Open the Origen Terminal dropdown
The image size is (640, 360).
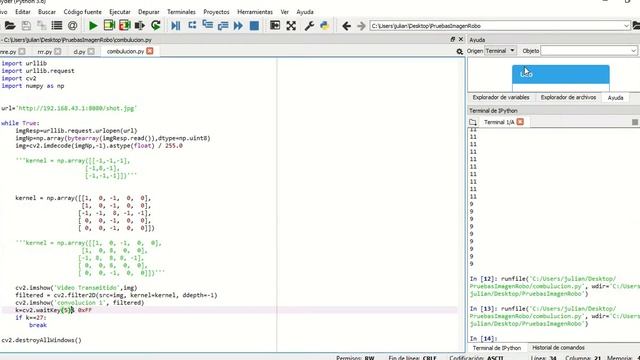tap(500, 51)
